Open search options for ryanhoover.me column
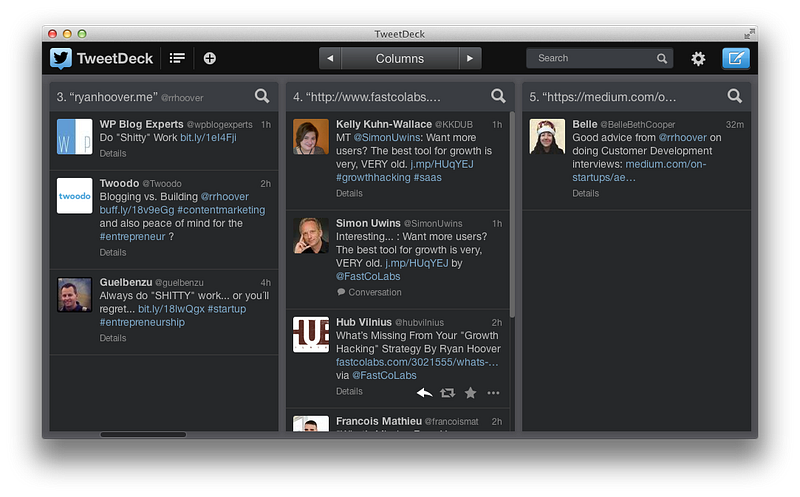The width and height of the screenshot is (800, 497). (x=262, y=96)
